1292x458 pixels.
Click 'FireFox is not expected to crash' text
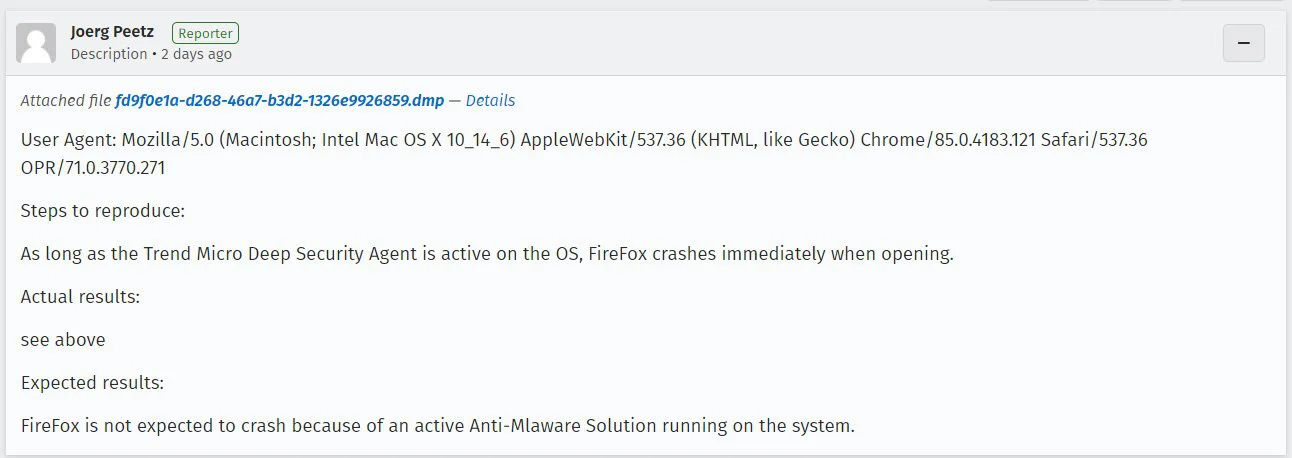(146, 426)
